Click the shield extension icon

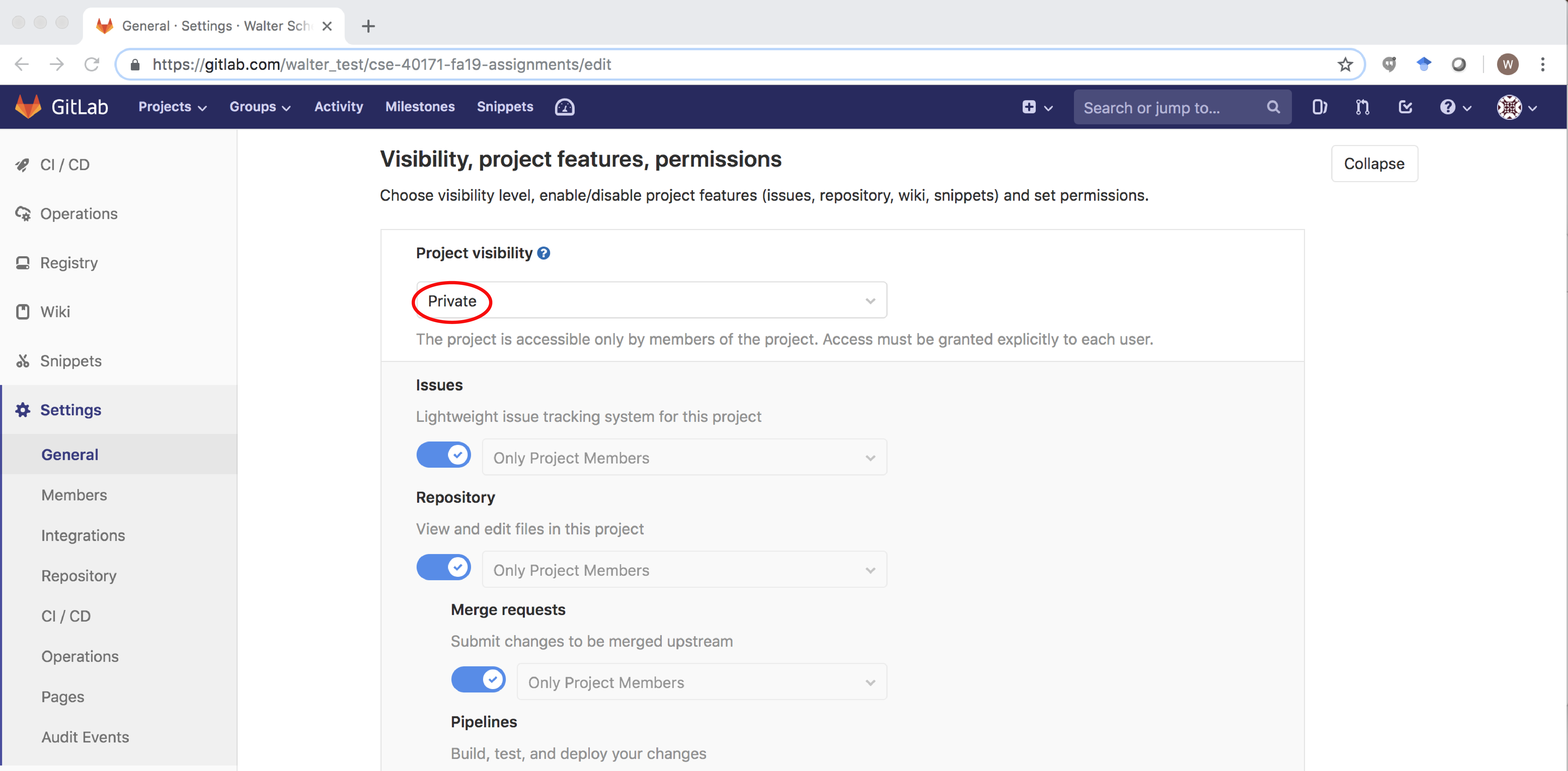(x=1388, y=64)
